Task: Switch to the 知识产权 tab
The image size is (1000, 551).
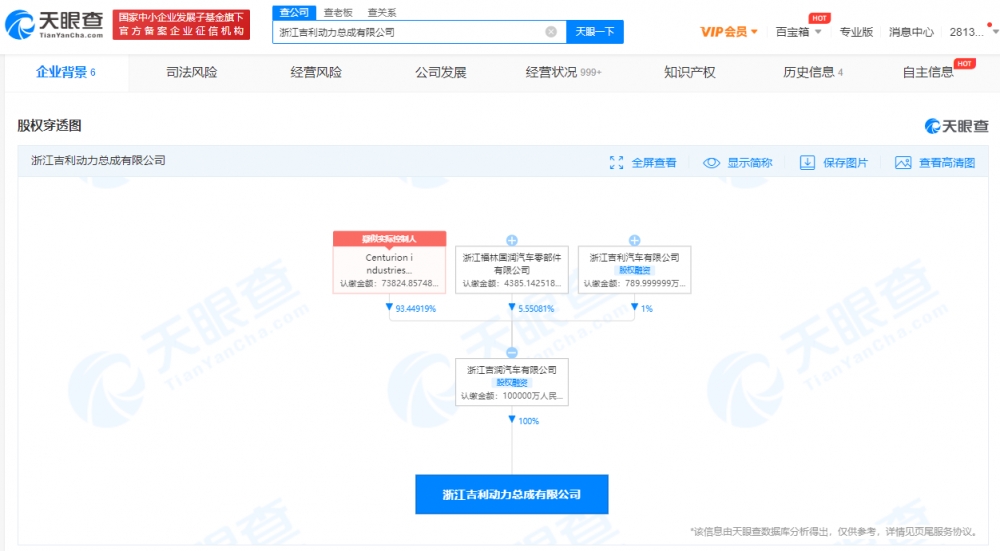Action: click(x=689, y=72)
